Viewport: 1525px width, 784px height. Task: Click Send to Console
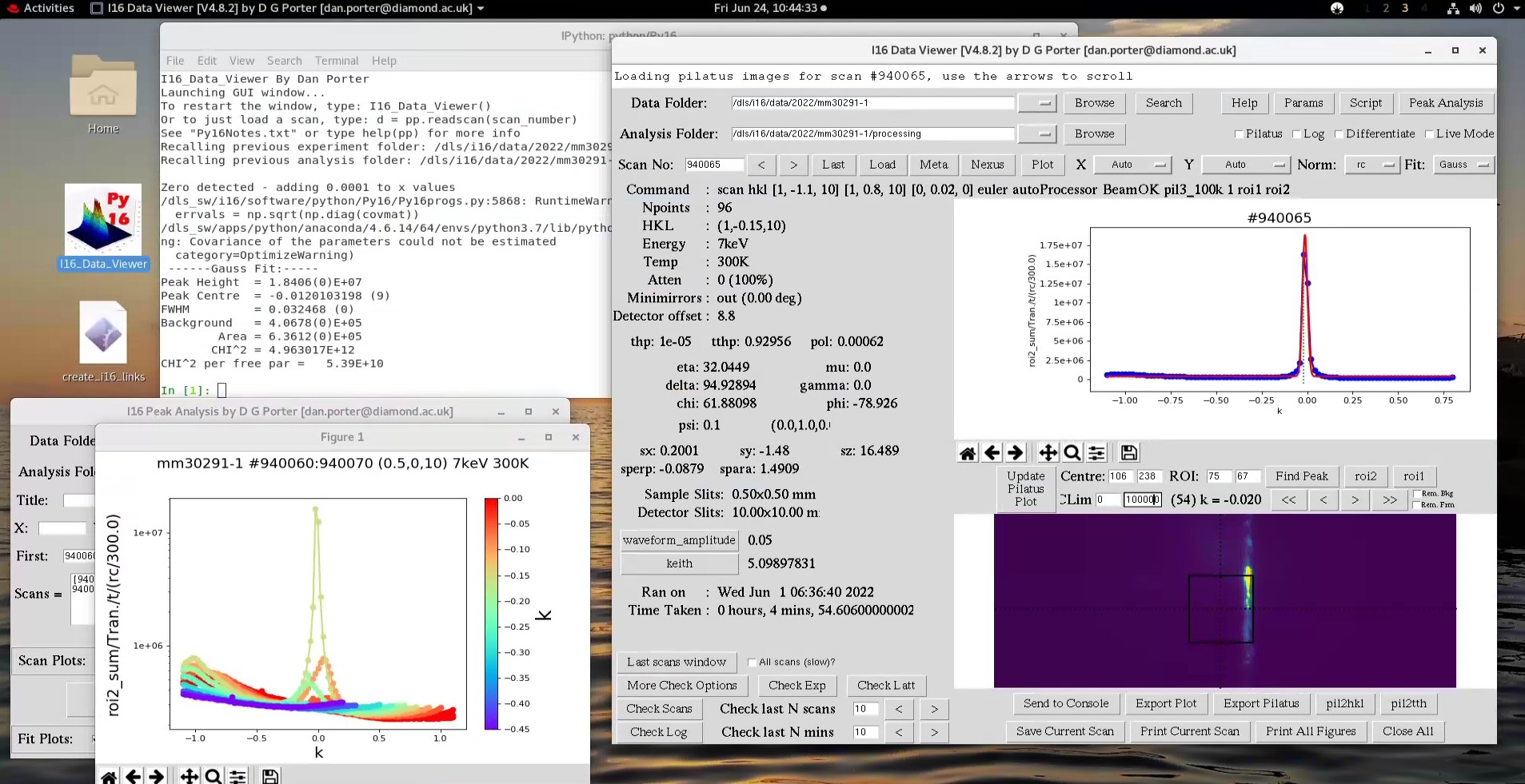pyautogui.click(x=1064, y=703)
